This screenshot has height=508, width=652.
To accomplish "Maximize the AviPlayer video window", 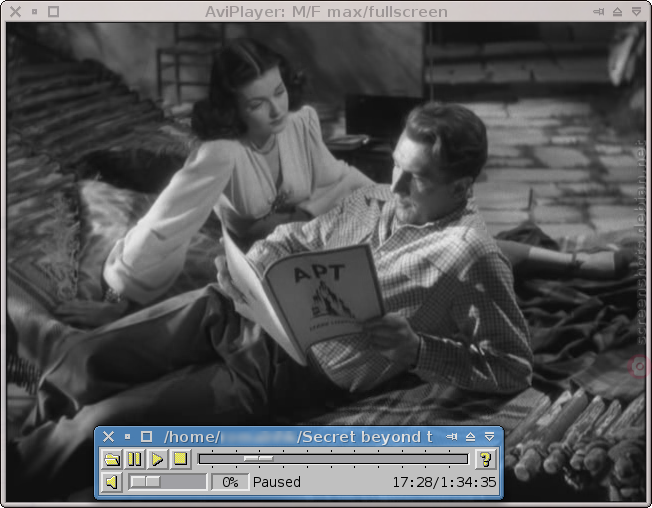I will click(53, 11).
